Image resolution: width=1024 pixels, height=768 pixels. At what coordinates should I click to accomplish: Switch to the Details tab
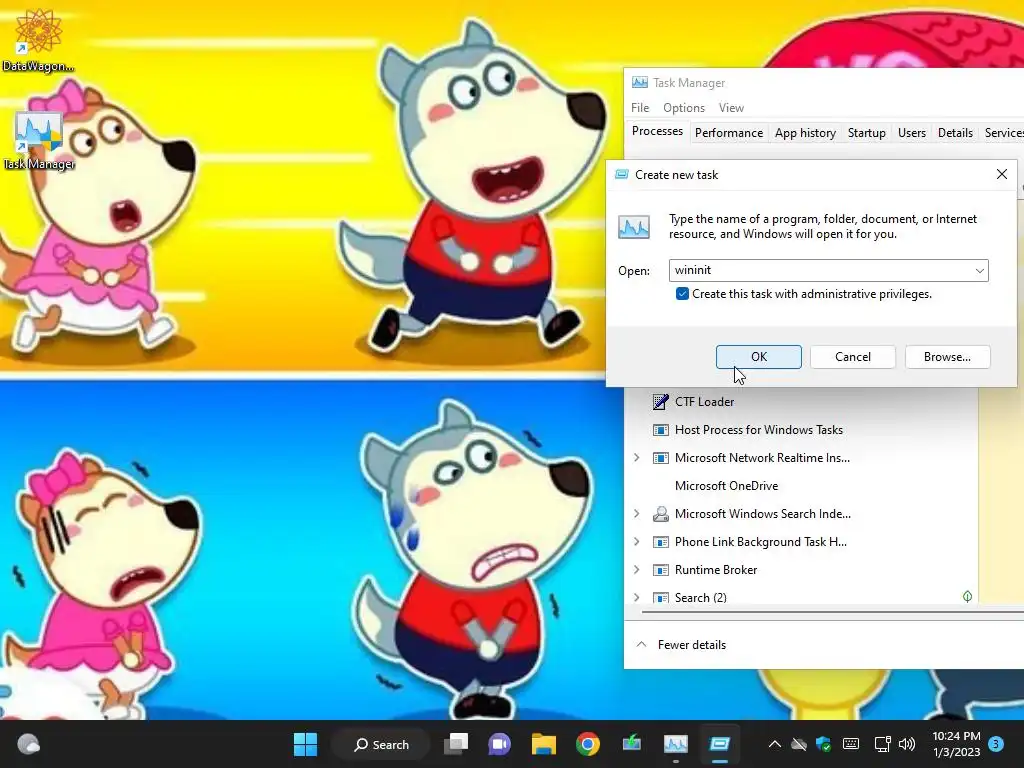955,133
